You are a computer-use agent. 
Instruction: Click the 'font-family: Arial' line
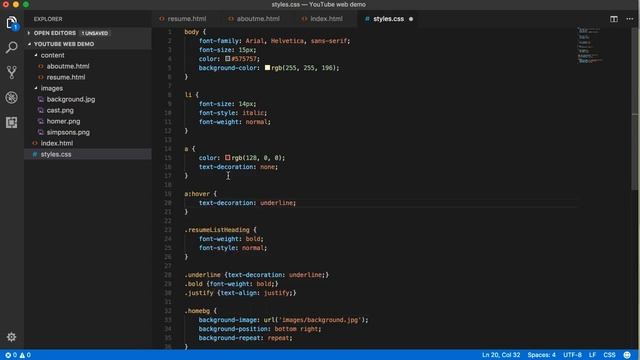coord(274,41)
